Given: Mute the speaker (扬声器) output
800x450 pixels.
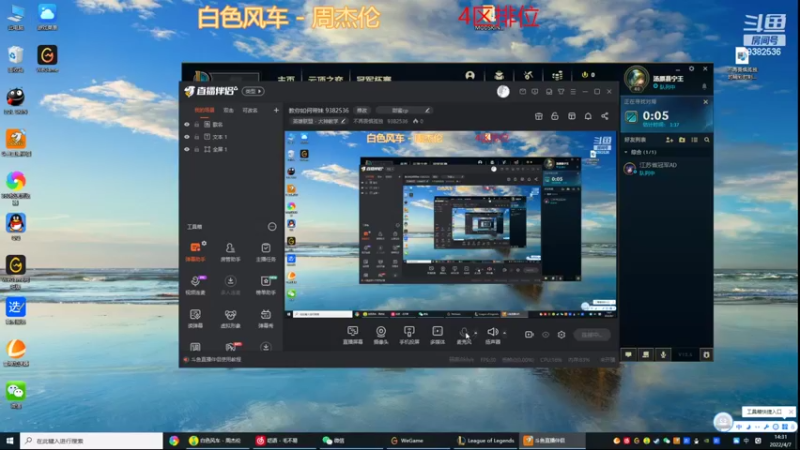Looking at the screenshot, I should (492, 334).
